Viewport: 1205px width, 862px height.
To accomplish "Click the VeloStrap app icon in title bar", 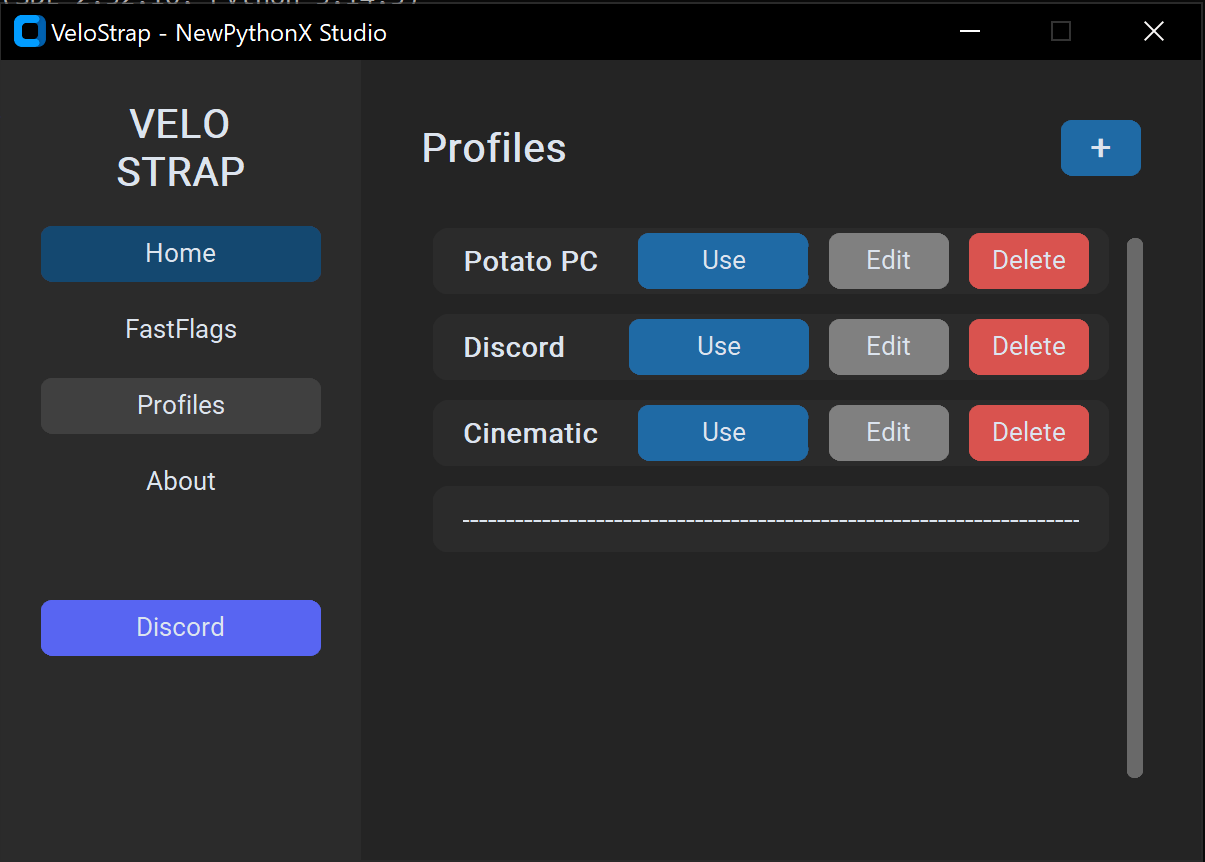I will coord(30,32).
